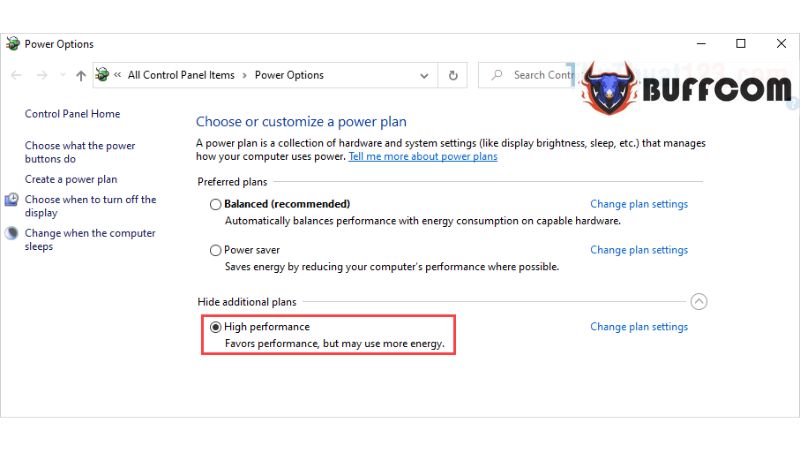Viewport: 800px width, 450px height.
Task: Open Create a power plan link
Action: click(x=71, y=179)
